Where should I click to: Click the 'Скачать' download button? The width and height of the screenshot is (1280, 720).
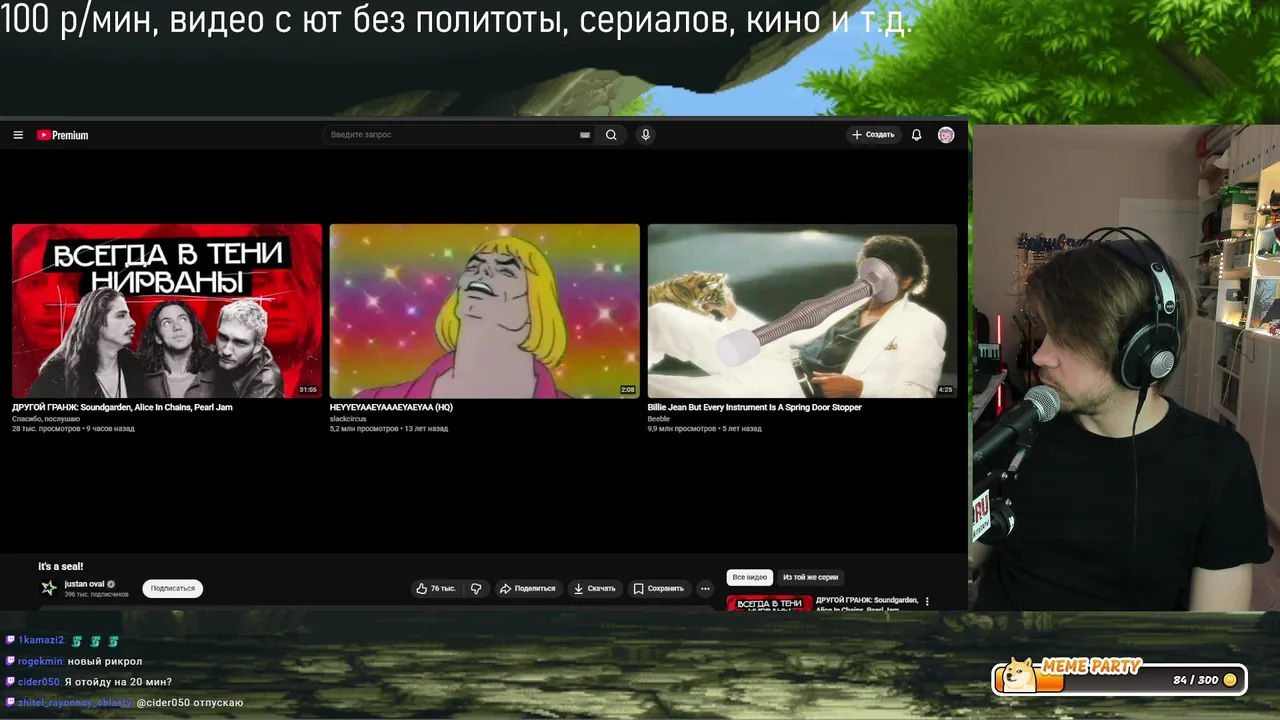[x=594, y=589]
